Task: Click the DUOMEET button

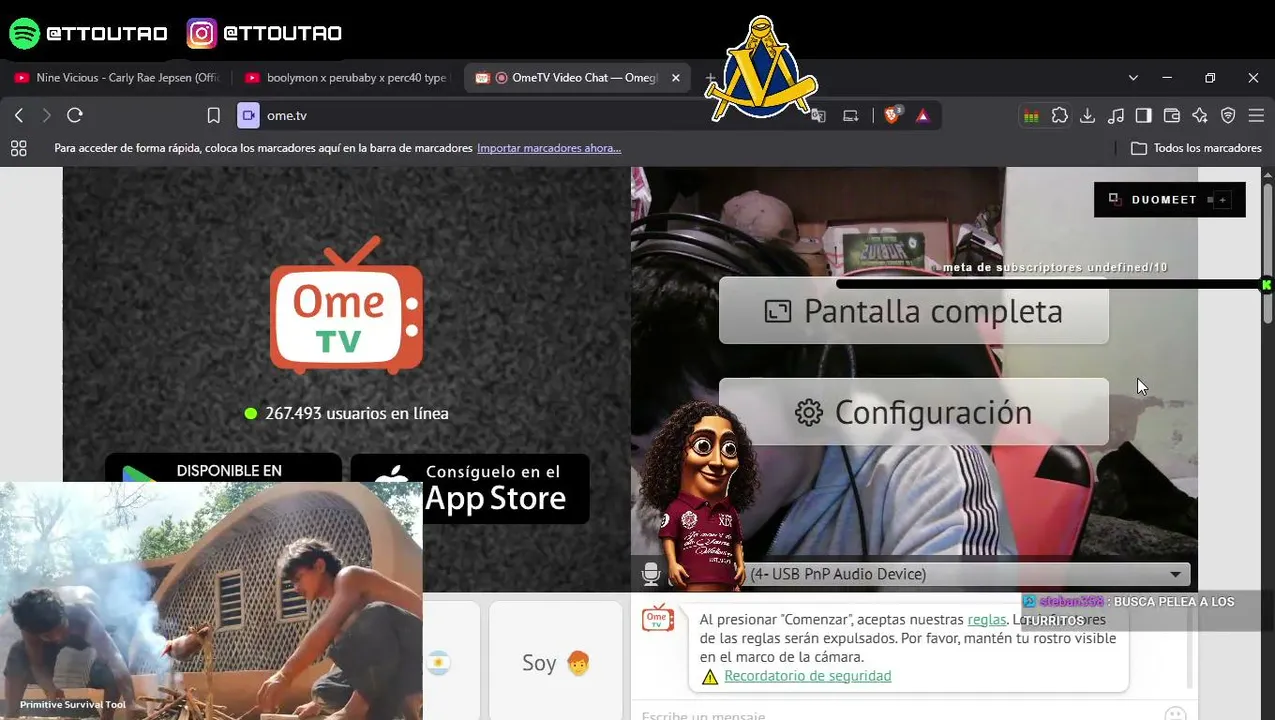Action: pyautogui.click(x=1170, y=200)
